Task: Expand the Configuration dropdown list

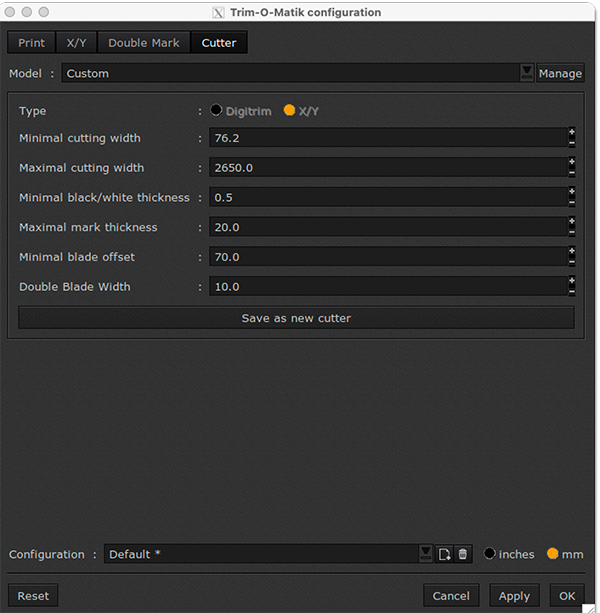Action: coord(426,554)
